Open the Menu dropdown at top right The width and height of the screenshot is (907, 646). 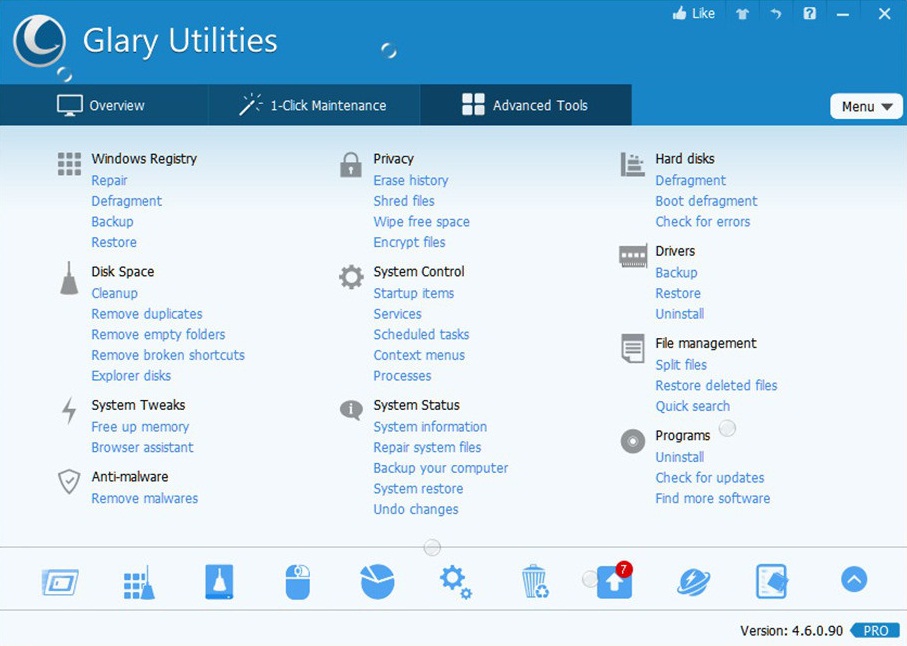pos(864,106)
